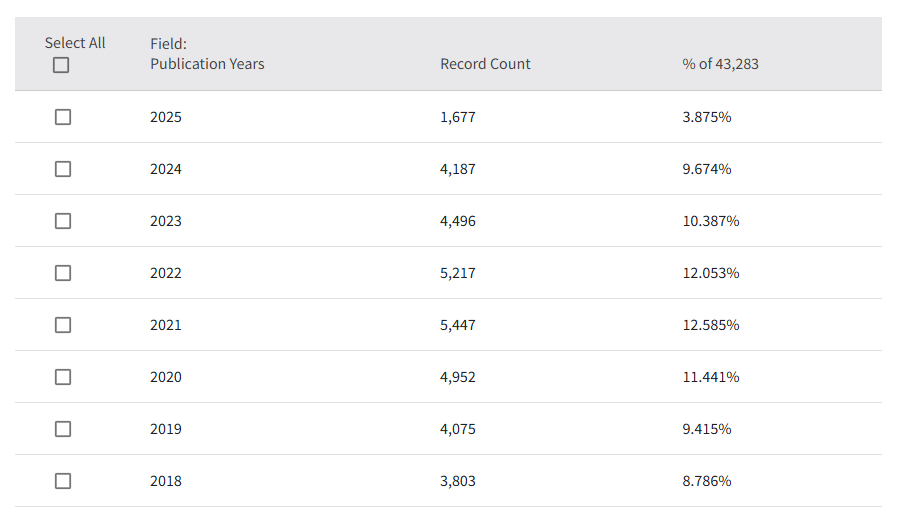The image size is (897, 508).
Task: Click the Select All label text
Action: tap(75, 43)
